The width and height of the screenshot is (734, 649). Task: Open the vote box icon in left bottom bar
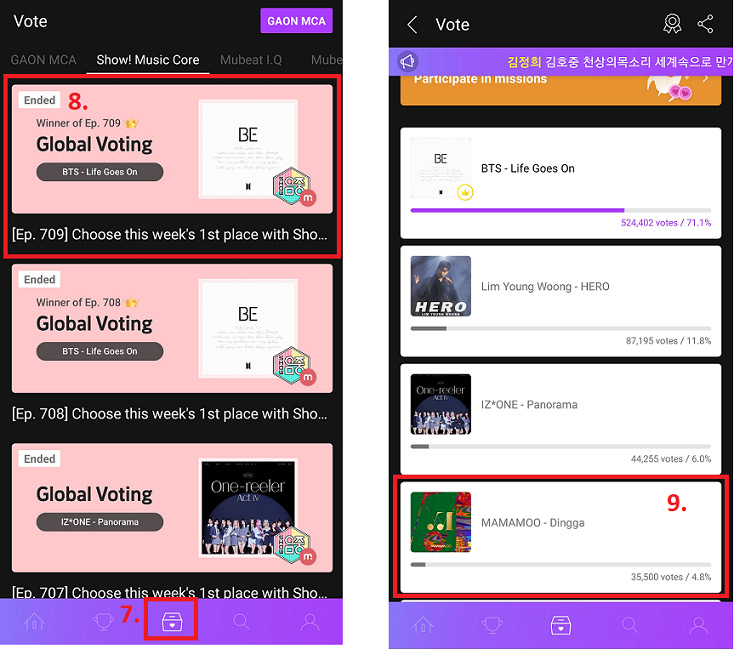pos(172,622)
